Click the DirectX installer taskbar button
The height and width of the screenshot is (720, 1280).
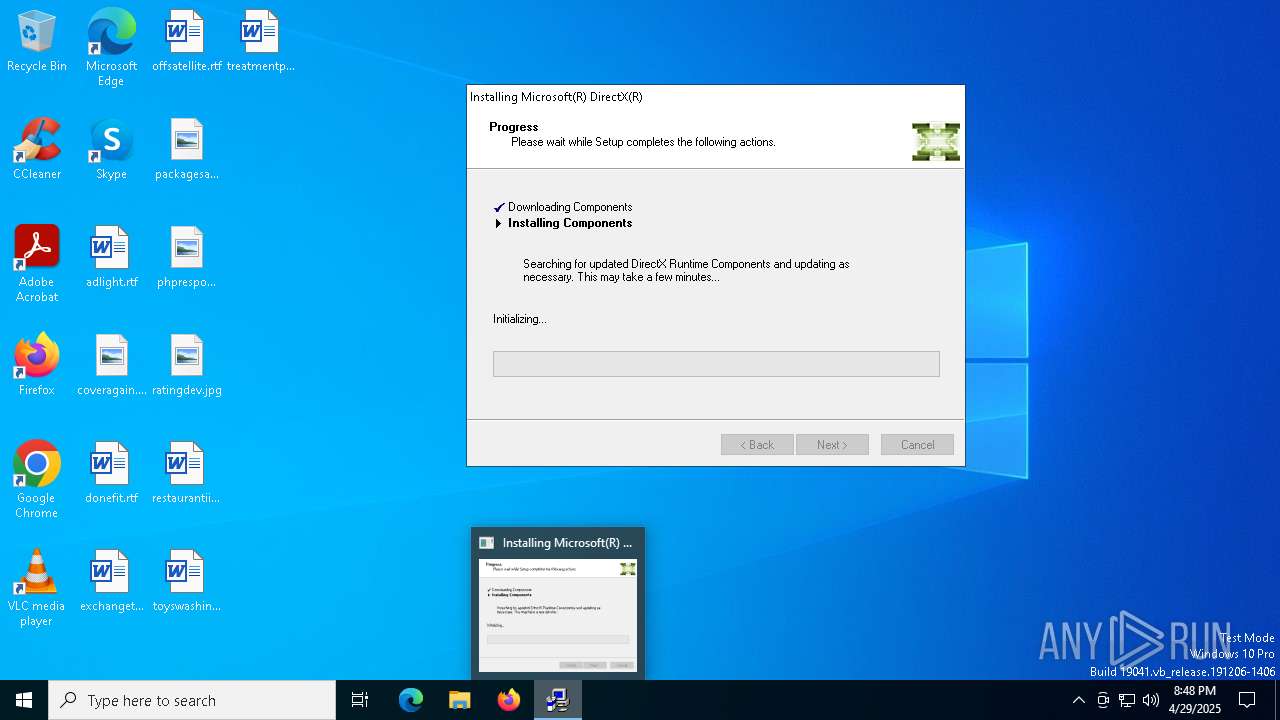(558, 700)
